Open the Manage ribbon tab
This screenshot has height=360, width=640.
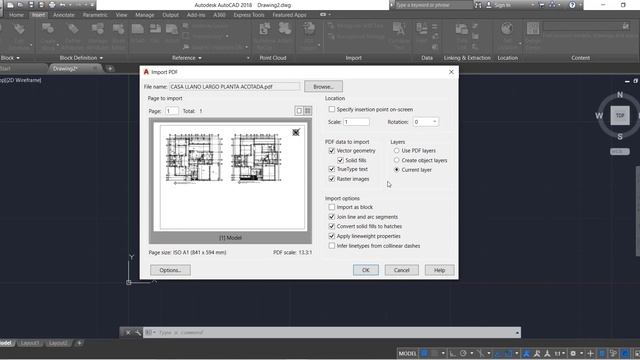pyautogui.click(x=144, y=15)
